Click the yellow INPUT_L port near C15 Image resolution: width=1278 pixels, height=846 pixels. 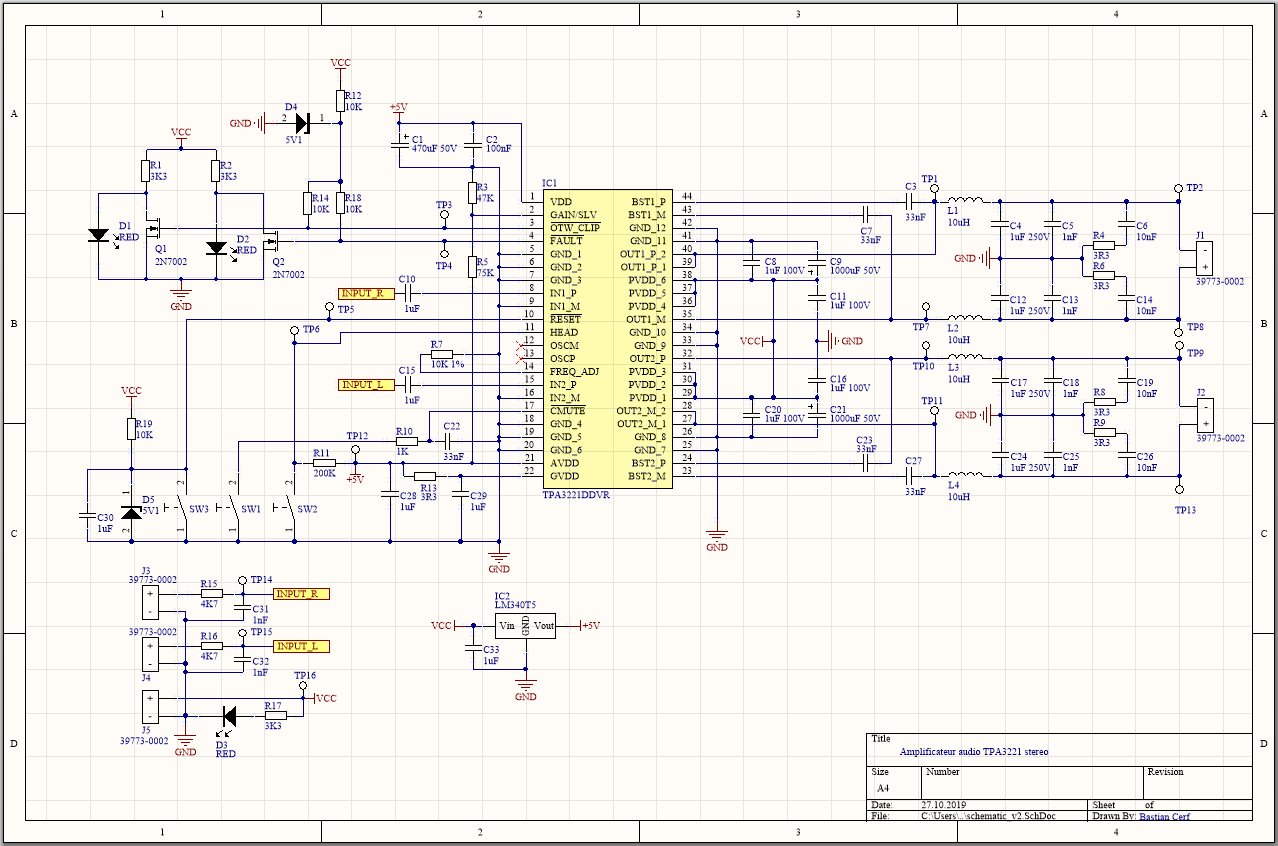point(362,385)
